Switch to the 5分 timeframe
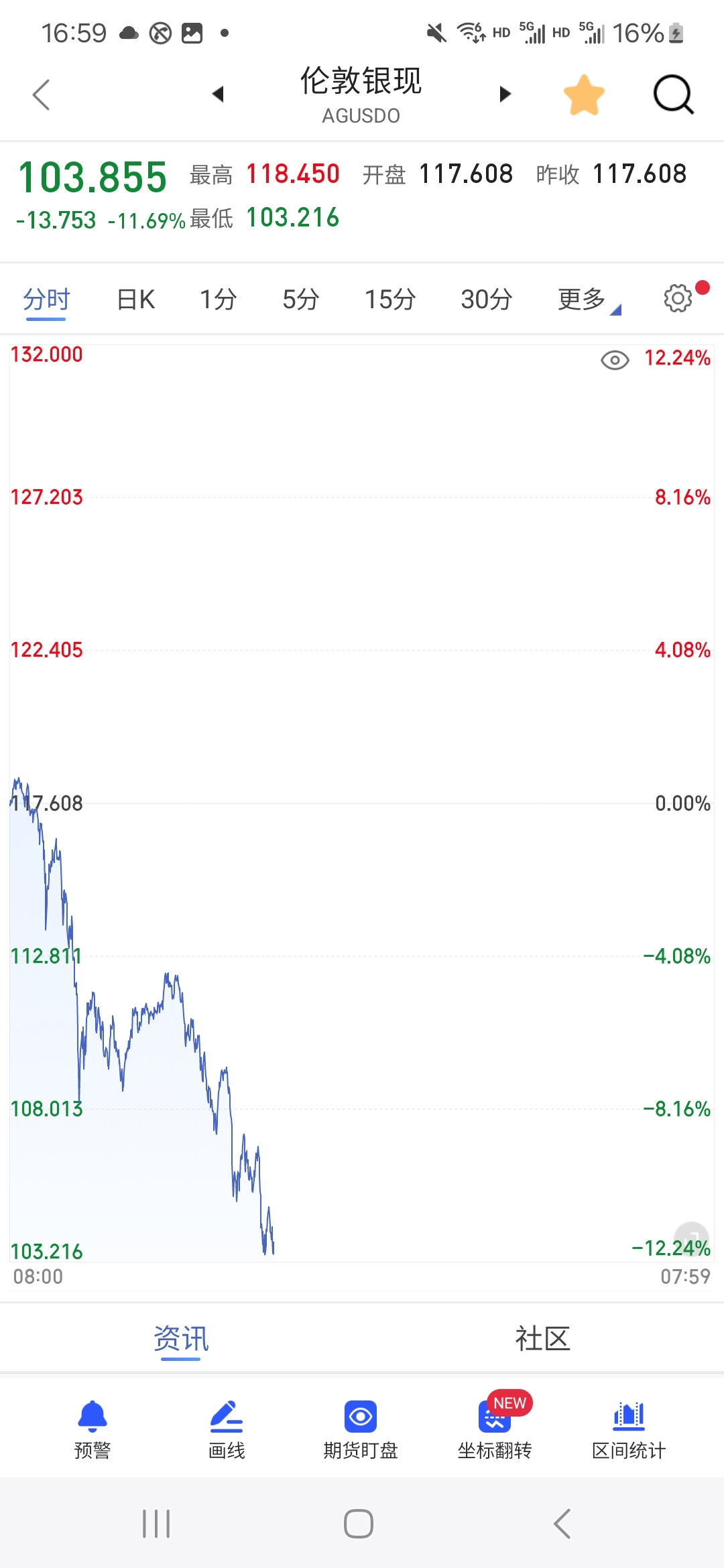The image size is (724, 1568). [300, 300]
